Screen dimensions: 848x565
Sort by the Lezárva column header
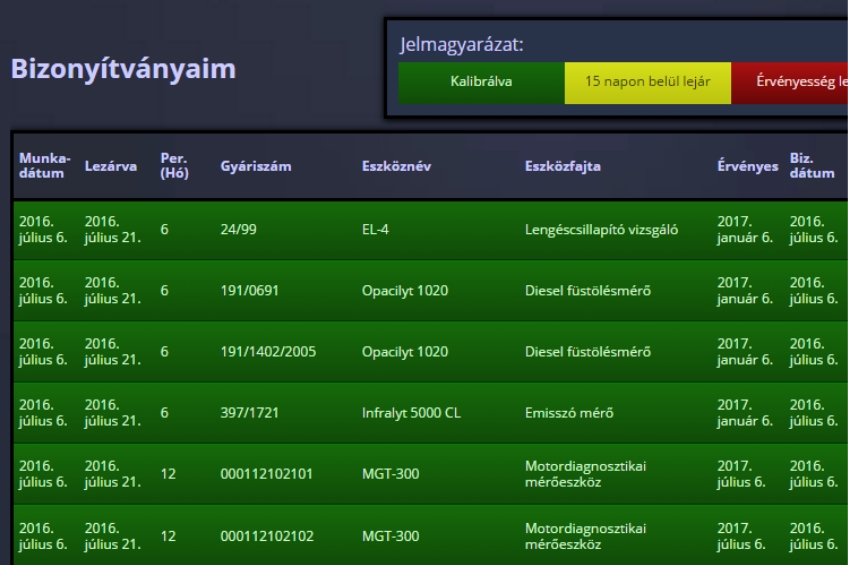[x=110, y=166]
